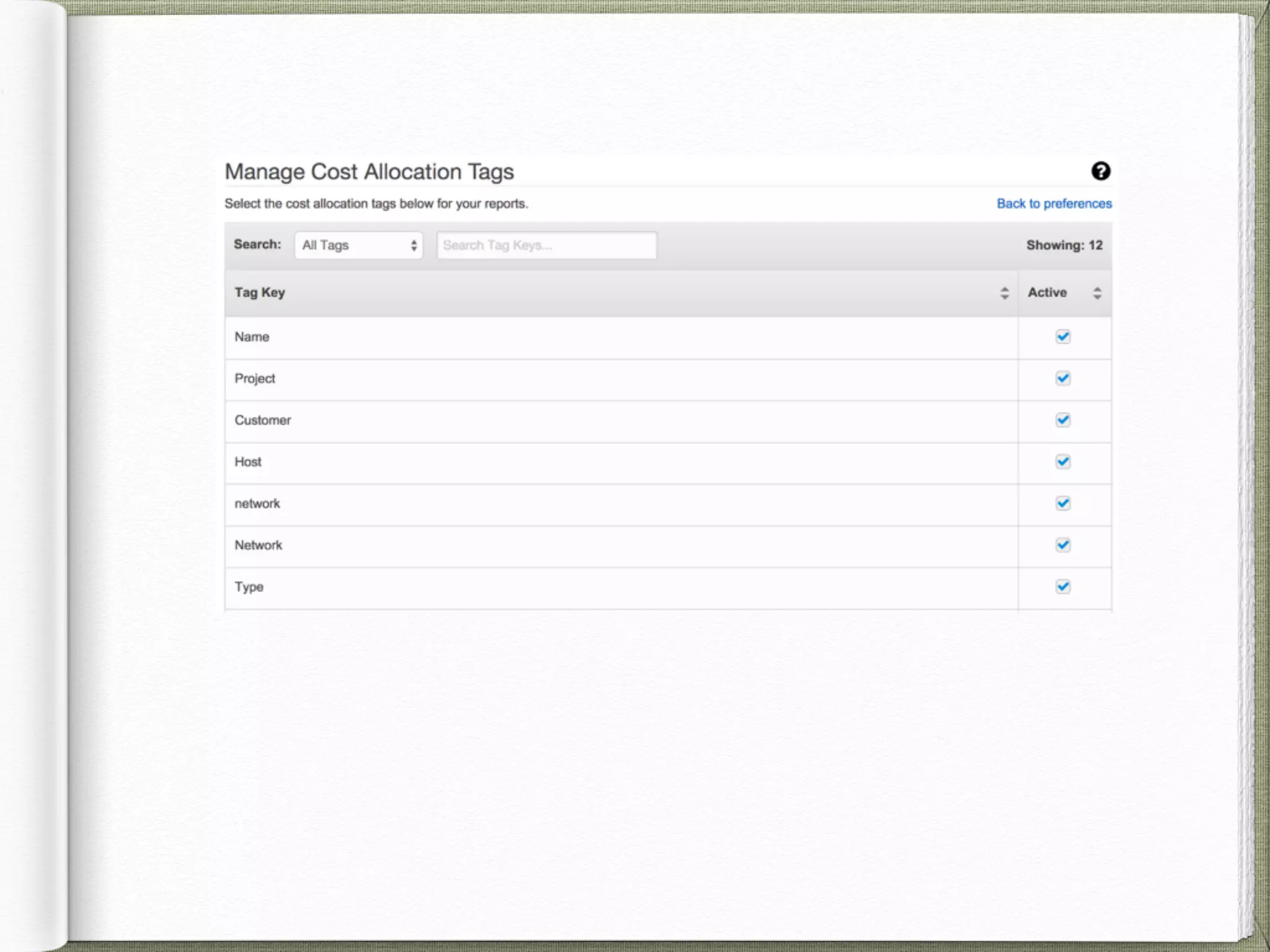The height and width of the screenshot is (952, 1270).
Task: Uncheck the Active checkbox for Project
Action: point(1063,378)
